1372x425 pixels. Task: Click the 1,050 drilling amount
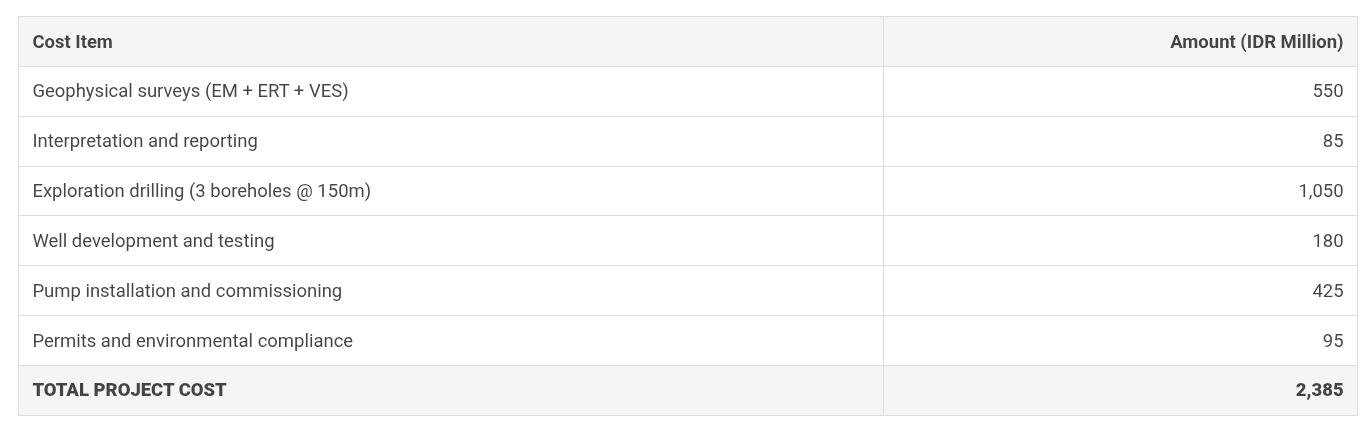(x=1320, y=191)
